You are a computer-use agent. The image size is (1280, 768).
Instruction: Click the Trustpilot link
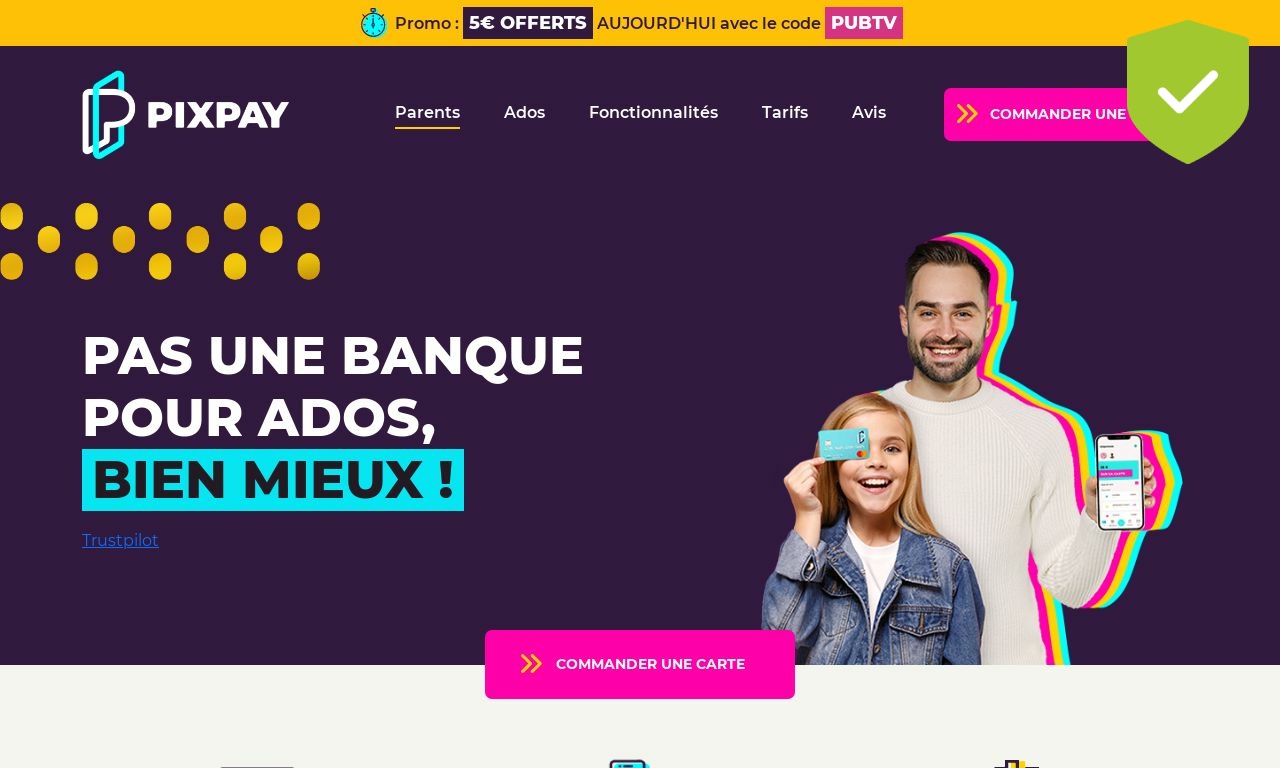120,541
